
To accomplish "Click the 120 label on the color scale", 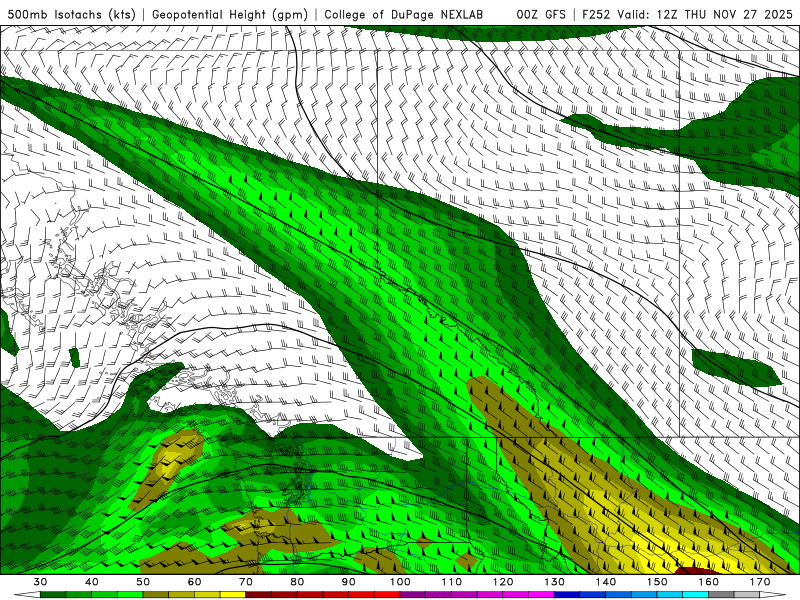I will tap(503, 582).
